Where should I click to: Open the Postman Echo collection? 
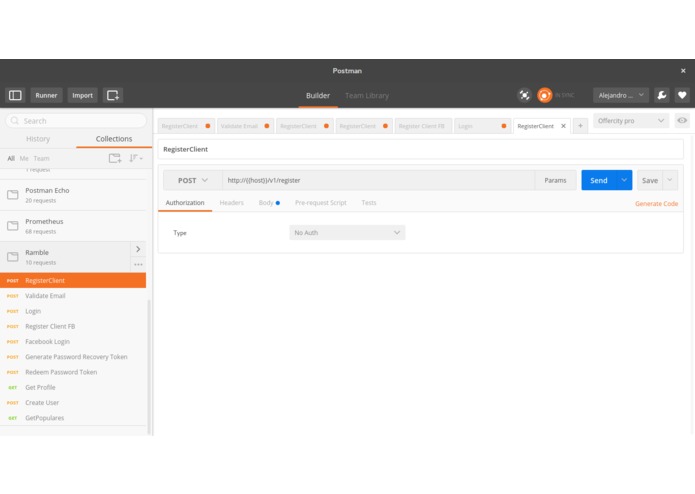click(73, 195)
